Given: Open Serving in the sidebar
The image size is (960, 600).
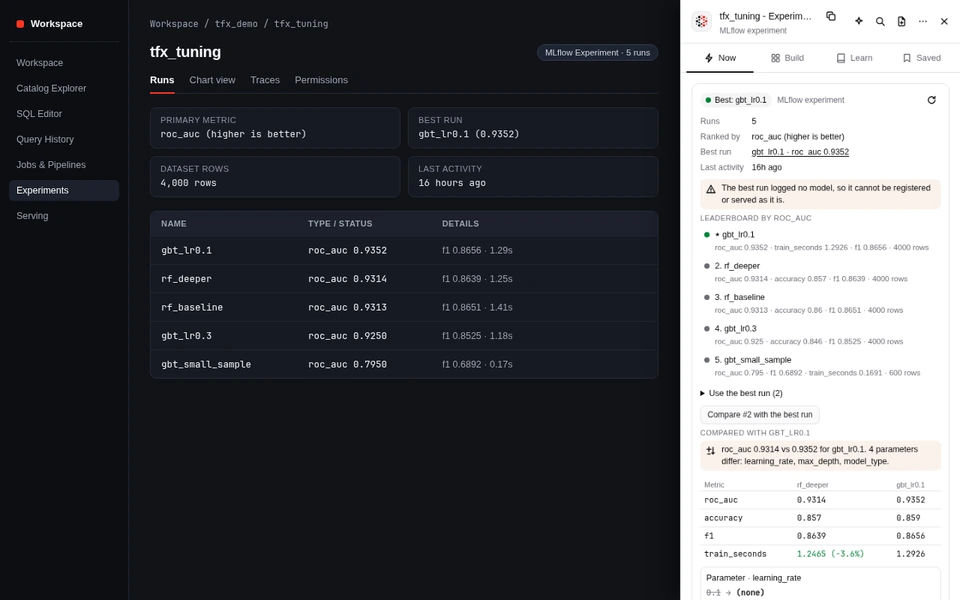Looking at the screenshot, I should click(x=64, y=216).
